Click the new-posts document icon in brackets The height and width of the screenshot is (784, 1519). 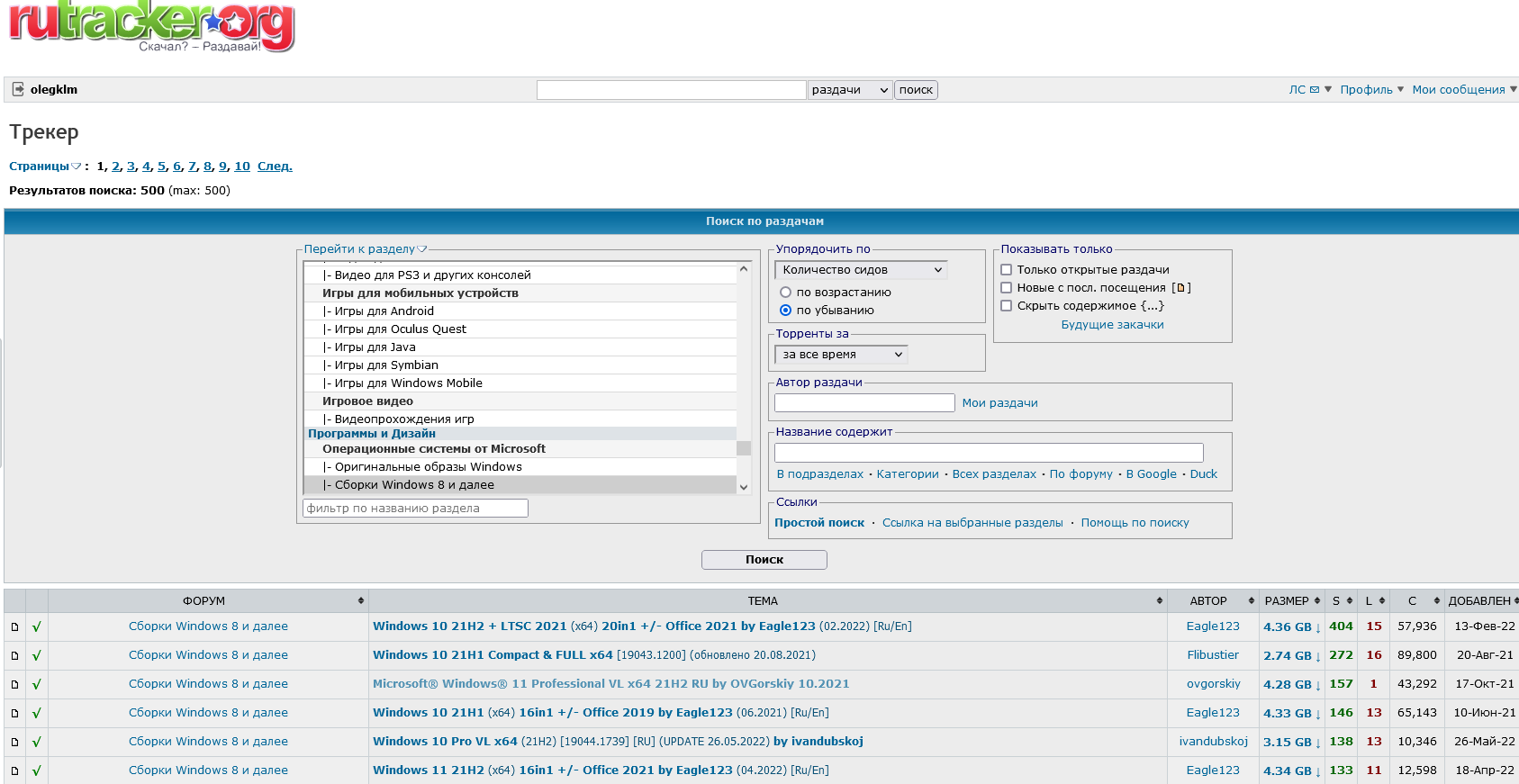1181,288
